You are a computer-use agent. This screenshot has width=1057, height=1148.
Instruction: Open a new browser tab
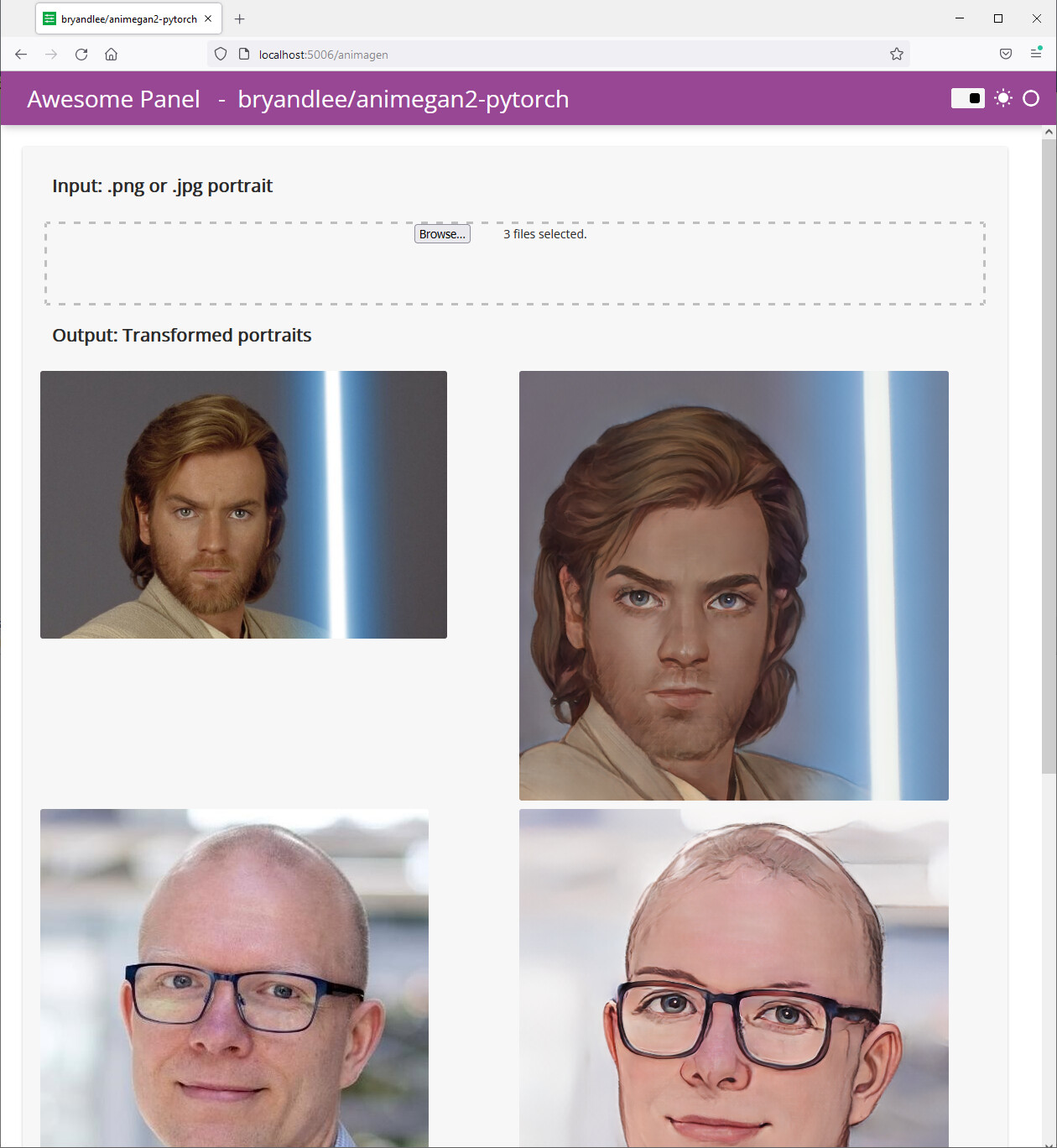(x=240, y=18)
